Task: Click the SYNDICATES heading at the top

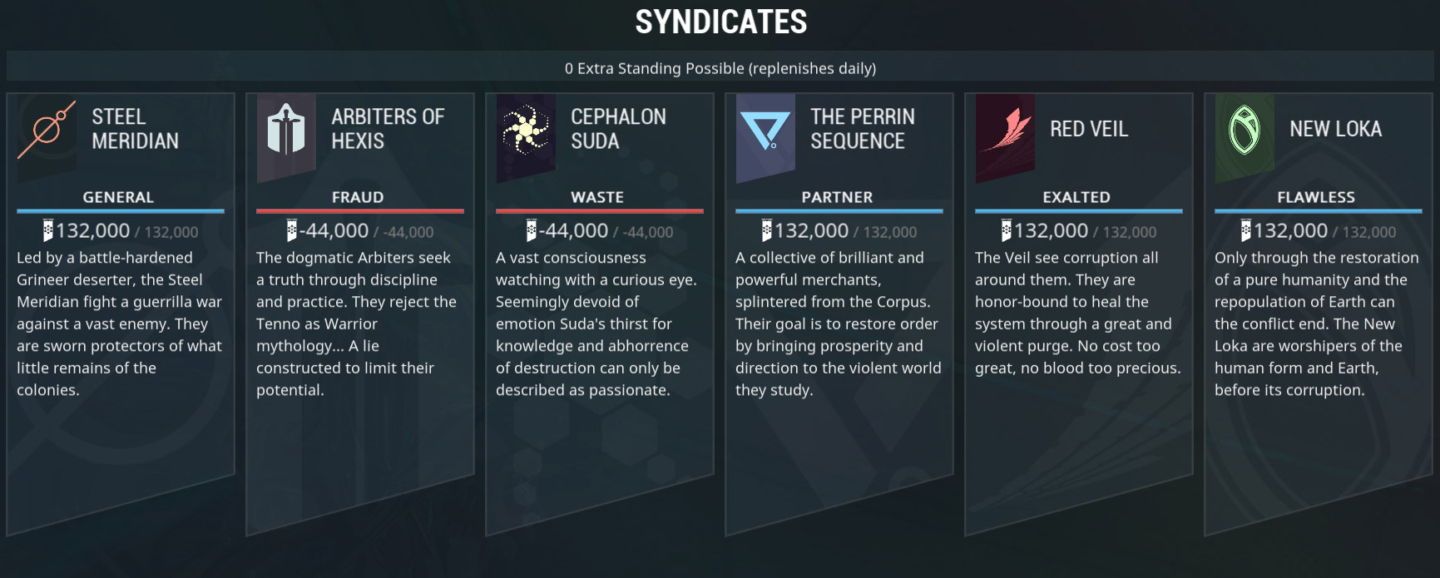Action: pos(720,21)
